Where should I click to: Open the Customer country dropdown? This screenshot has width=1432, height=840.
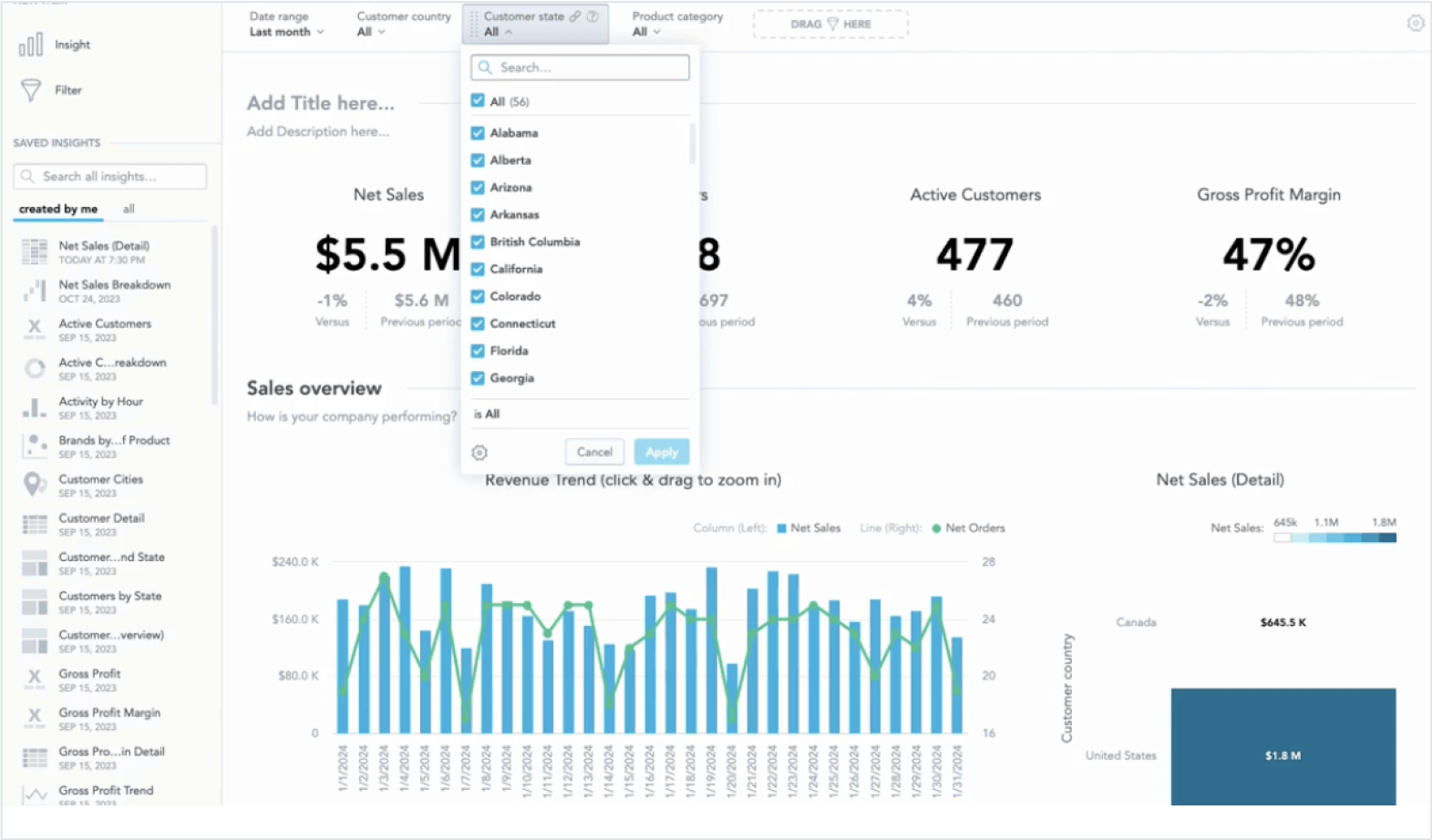point(403,25)
